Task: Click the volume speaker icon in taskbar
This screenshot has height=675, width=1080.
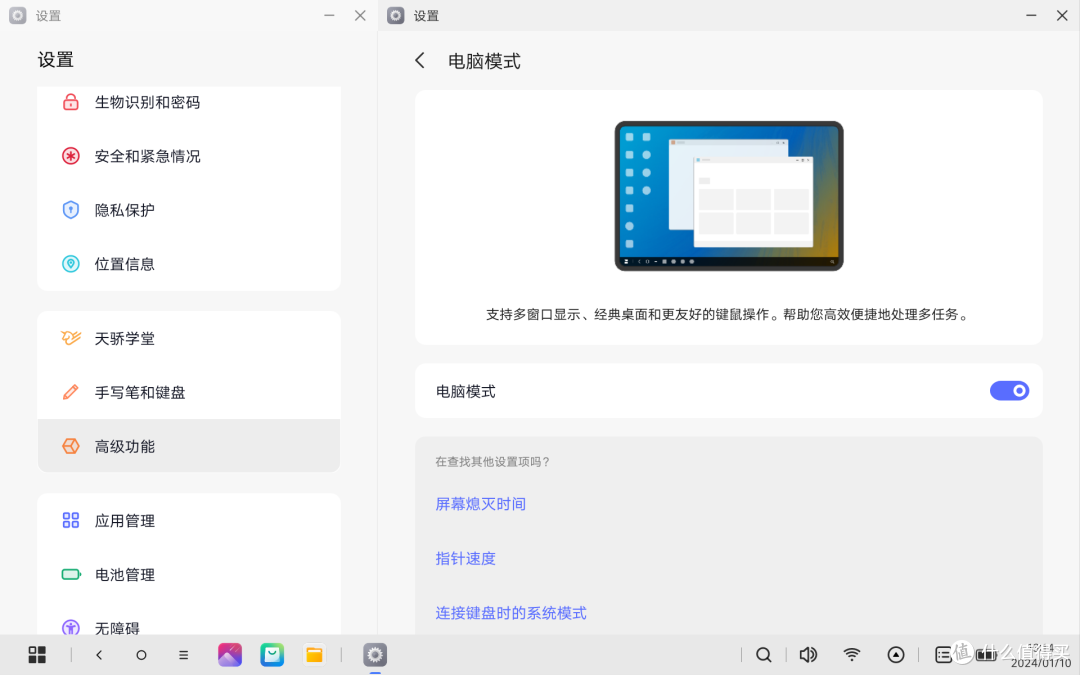Action: (x=808, y=655)
